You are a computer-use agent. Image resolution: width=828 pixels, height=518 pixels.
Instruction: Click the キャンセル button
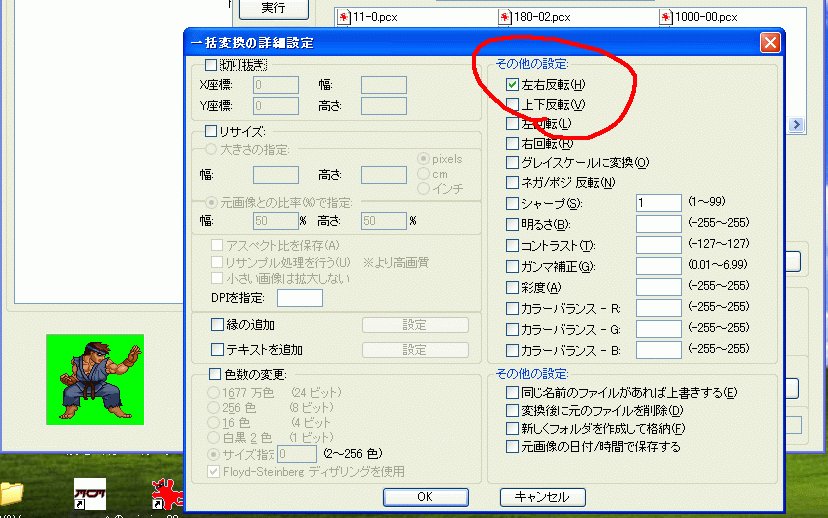(x=542, y=497)
